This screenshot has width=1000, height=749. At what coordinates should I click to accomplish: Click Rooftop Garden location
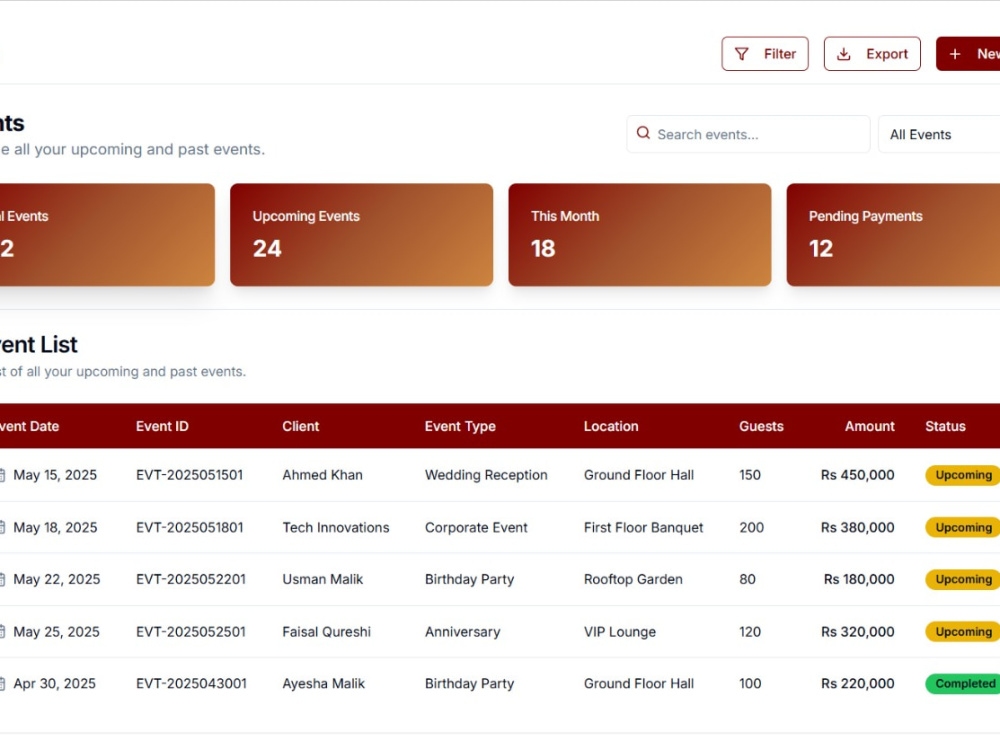pyautogui.click(x=633, y=579)
